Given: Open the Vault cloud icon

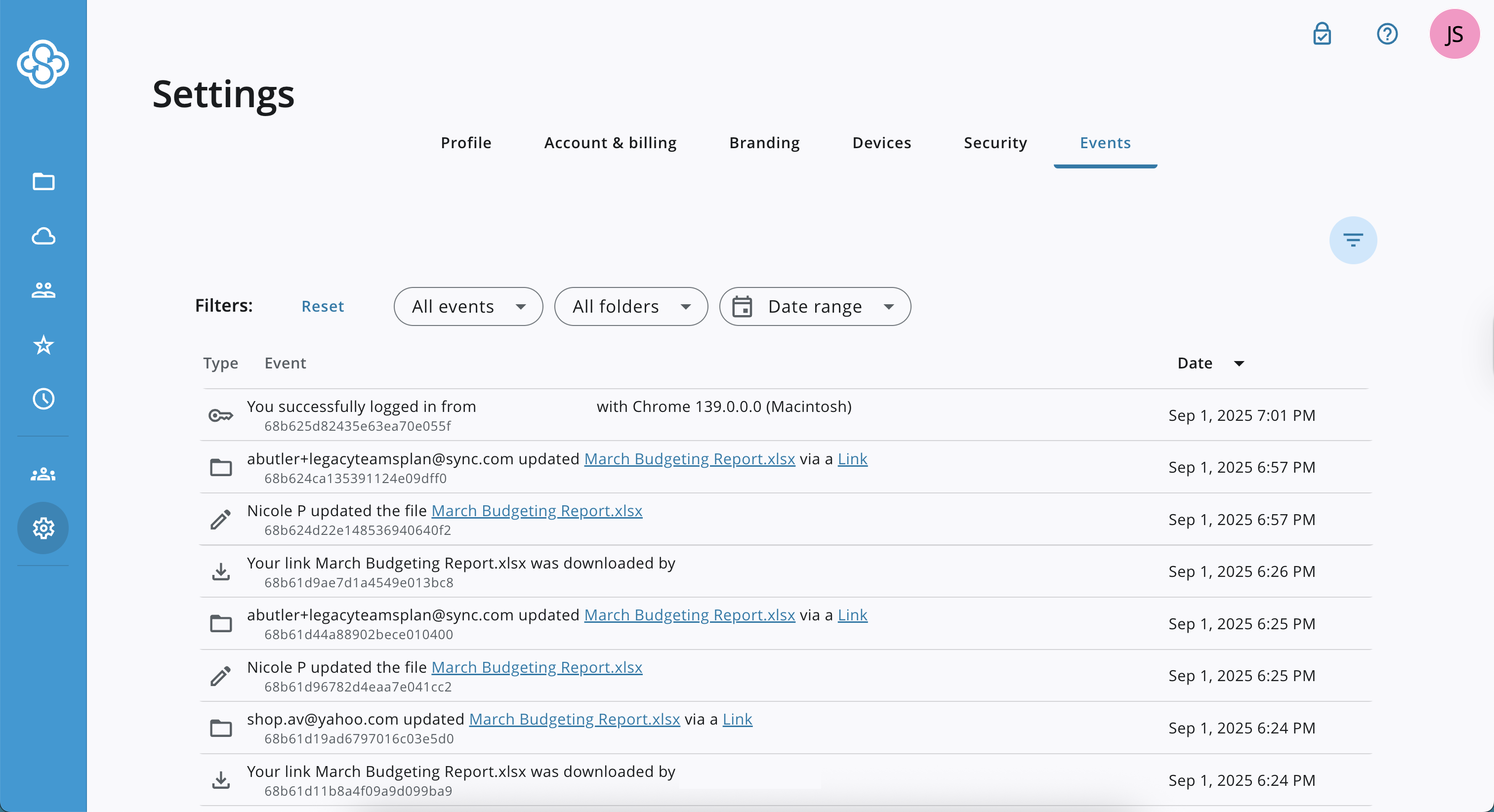Looking at the screenshot, I should pyautogui.click(x=43, y=236).
